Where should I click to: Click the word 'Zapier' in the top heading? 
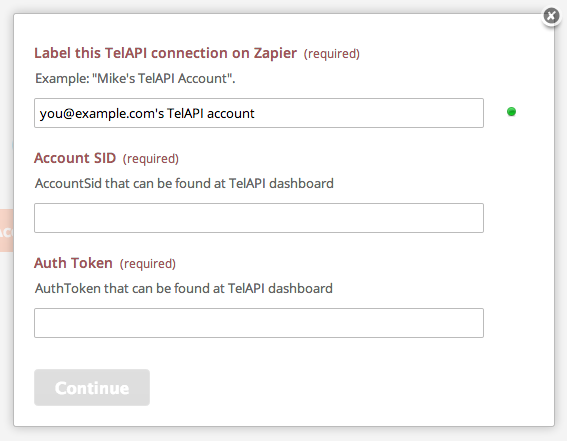tap(275, 53)
